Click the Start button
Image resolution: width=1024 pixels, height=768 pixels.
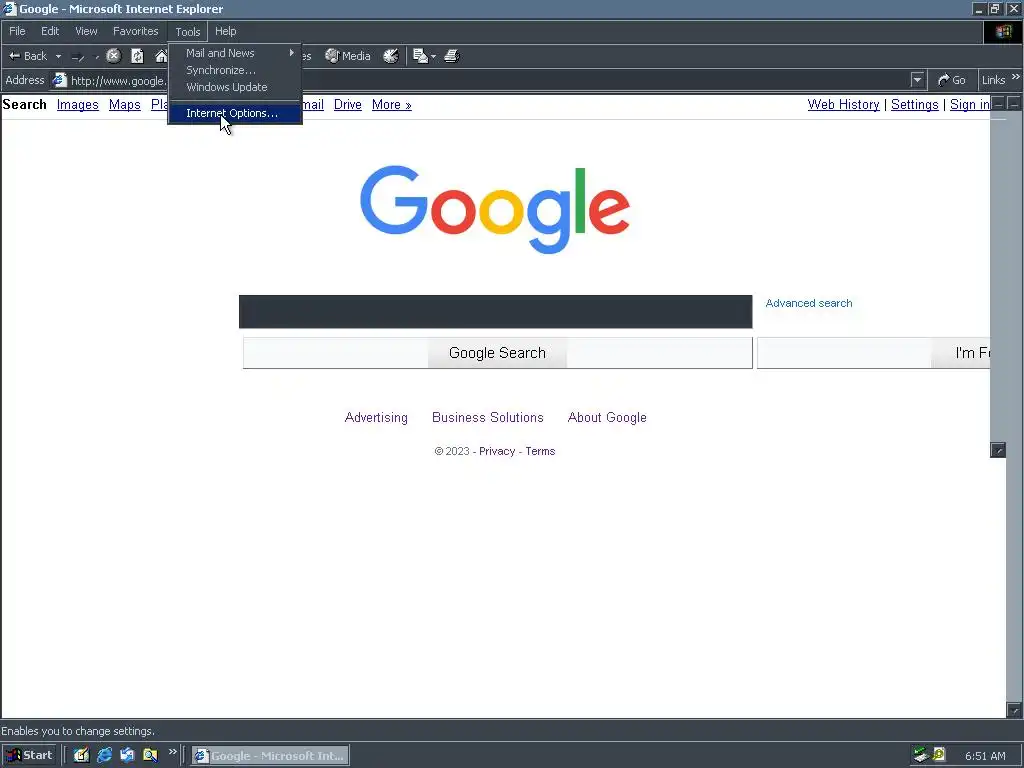coord(29,756)
